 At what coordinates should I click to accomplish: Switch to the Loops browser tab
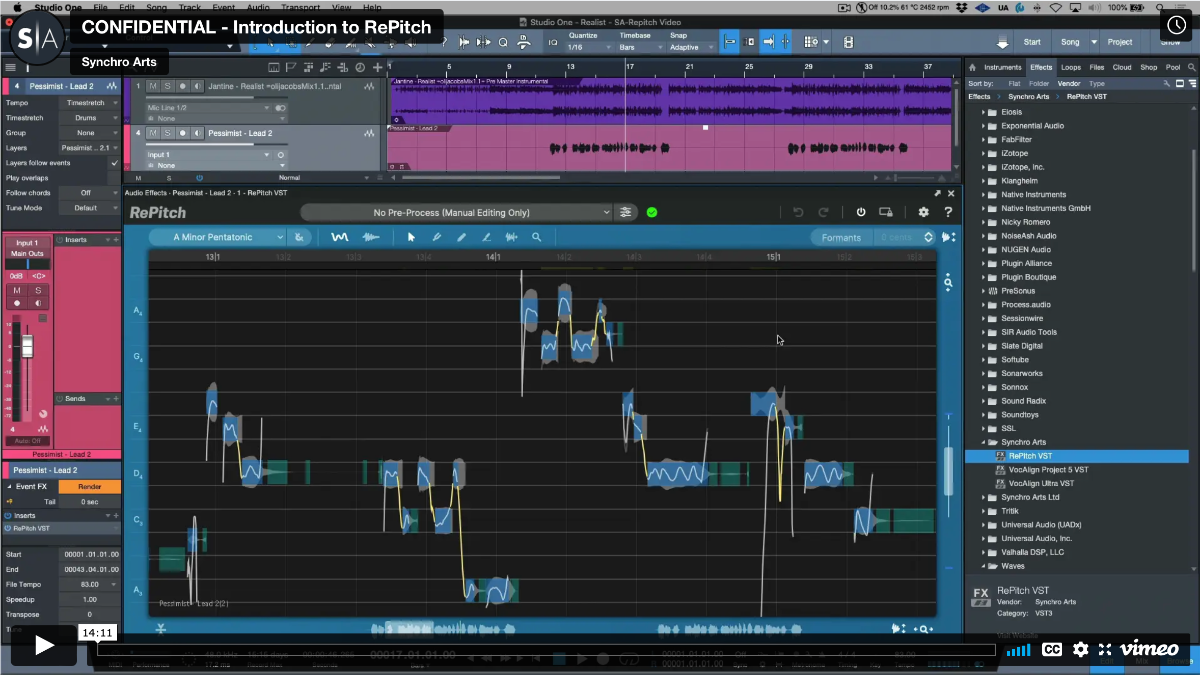(1070, 67)
